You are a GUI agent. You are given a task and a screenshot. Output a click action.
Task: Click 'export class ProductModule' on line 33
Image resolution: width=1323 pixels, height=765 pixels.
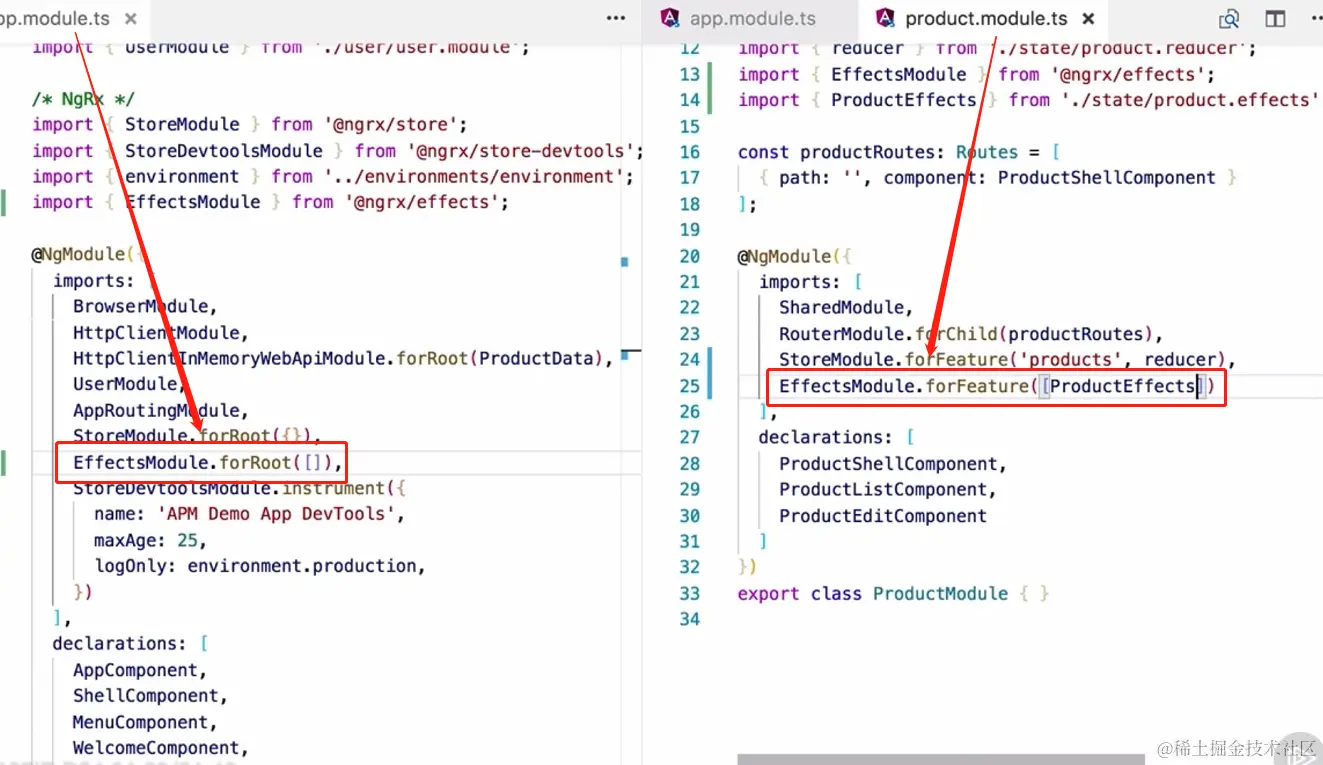pos(873,595)
